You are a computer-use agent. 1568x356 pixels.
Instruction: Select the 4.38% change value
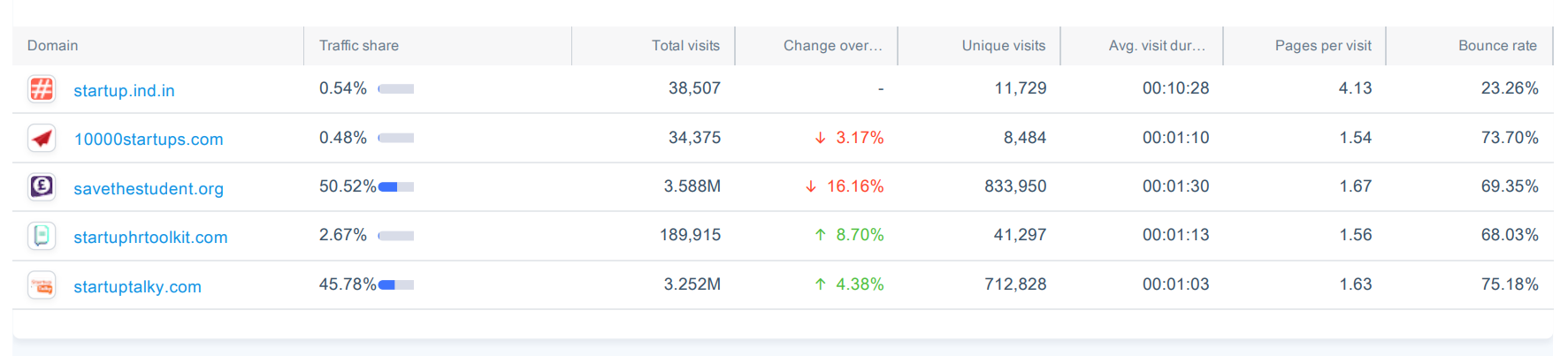(860, 284)
